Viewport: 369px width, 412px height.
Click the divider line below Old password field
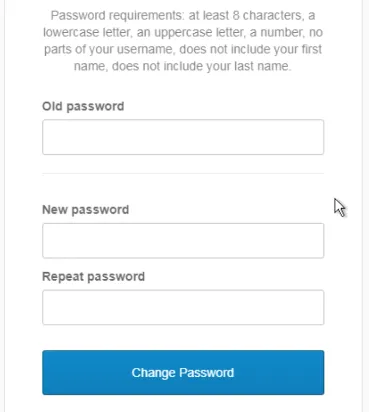183,173
